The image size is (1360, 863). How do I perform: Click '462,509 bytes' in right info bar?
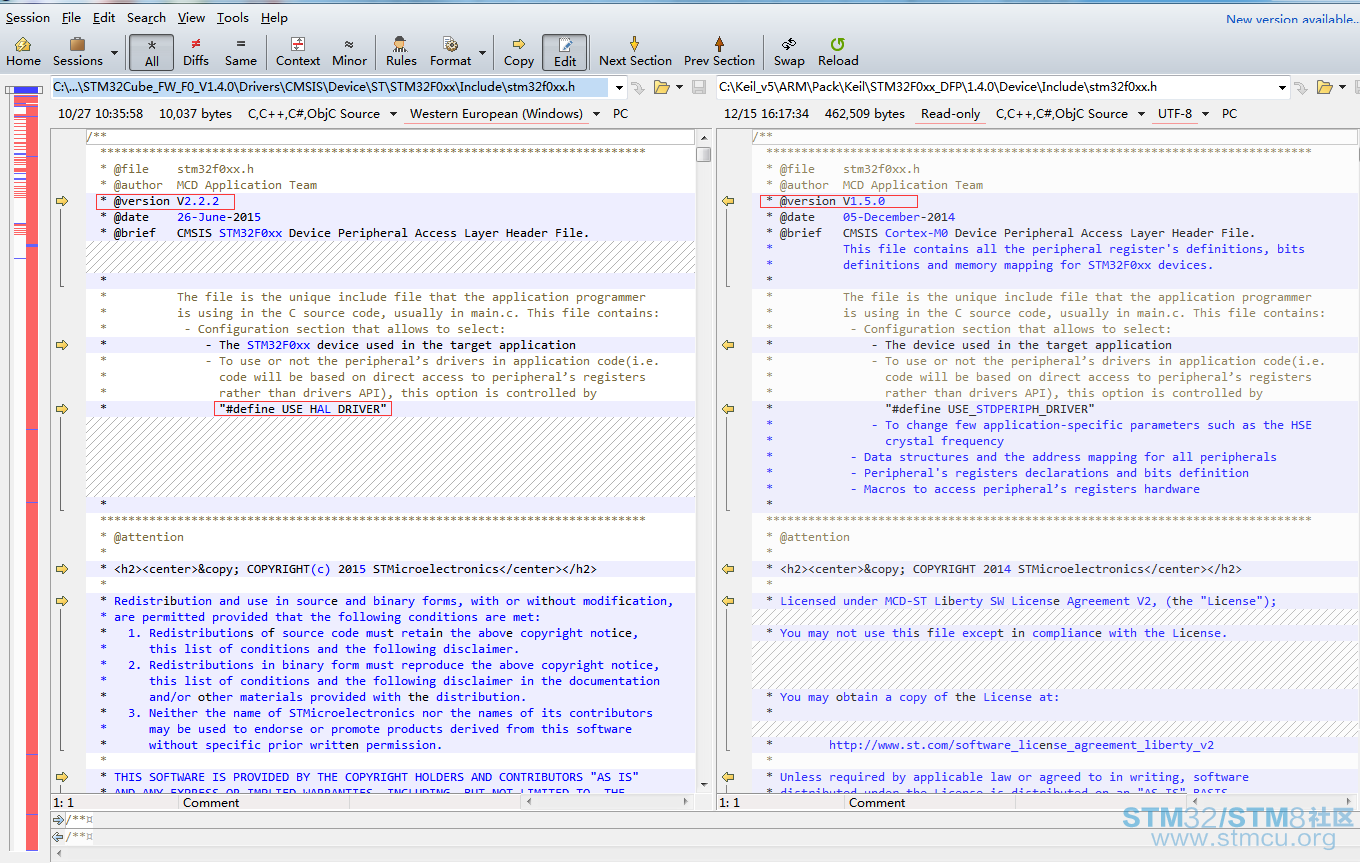(864, 114)
